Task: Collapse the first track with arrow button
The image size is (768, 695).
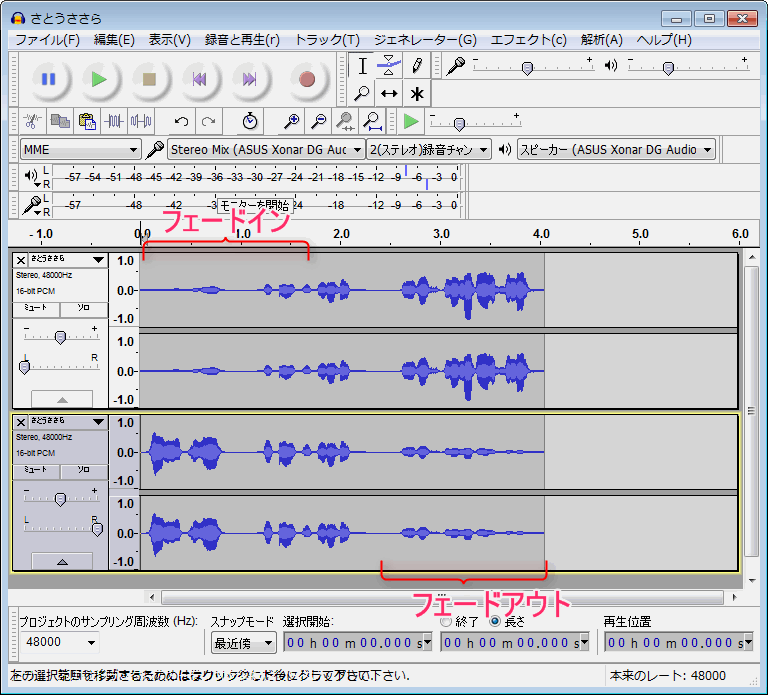Action: click(62, 399)
